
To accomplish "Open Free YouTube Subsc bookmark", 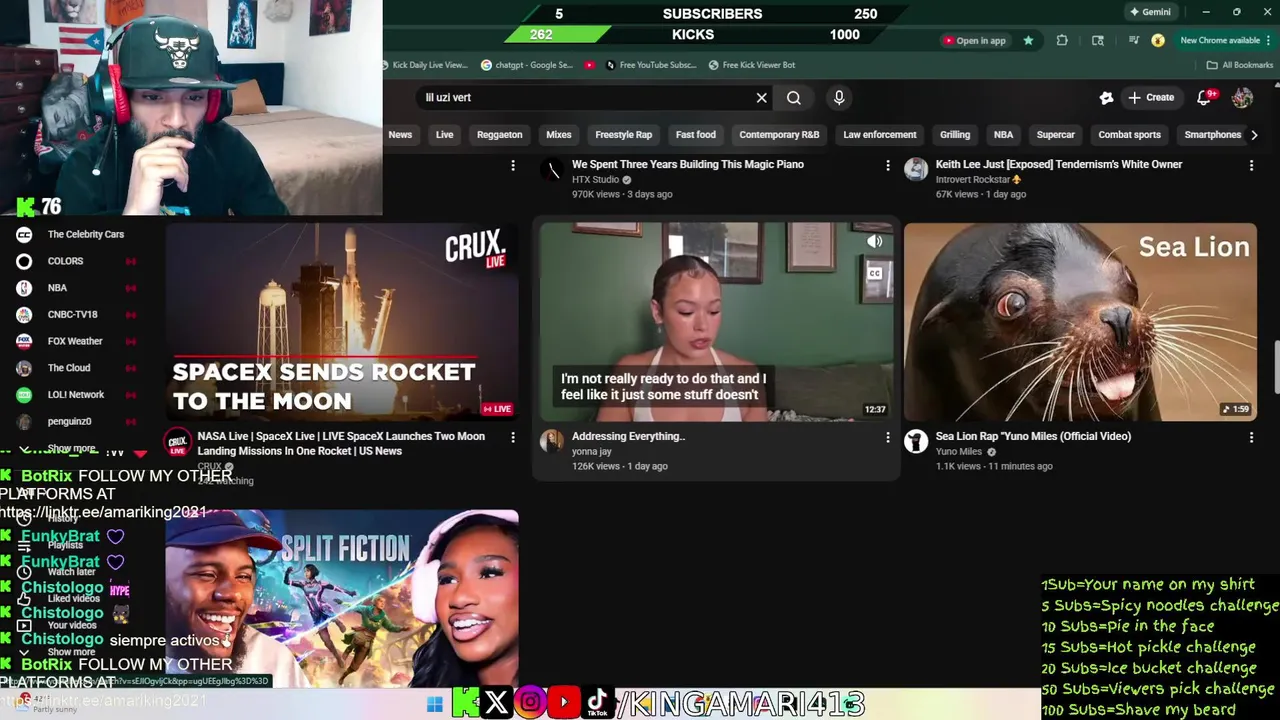I will 650,65.
